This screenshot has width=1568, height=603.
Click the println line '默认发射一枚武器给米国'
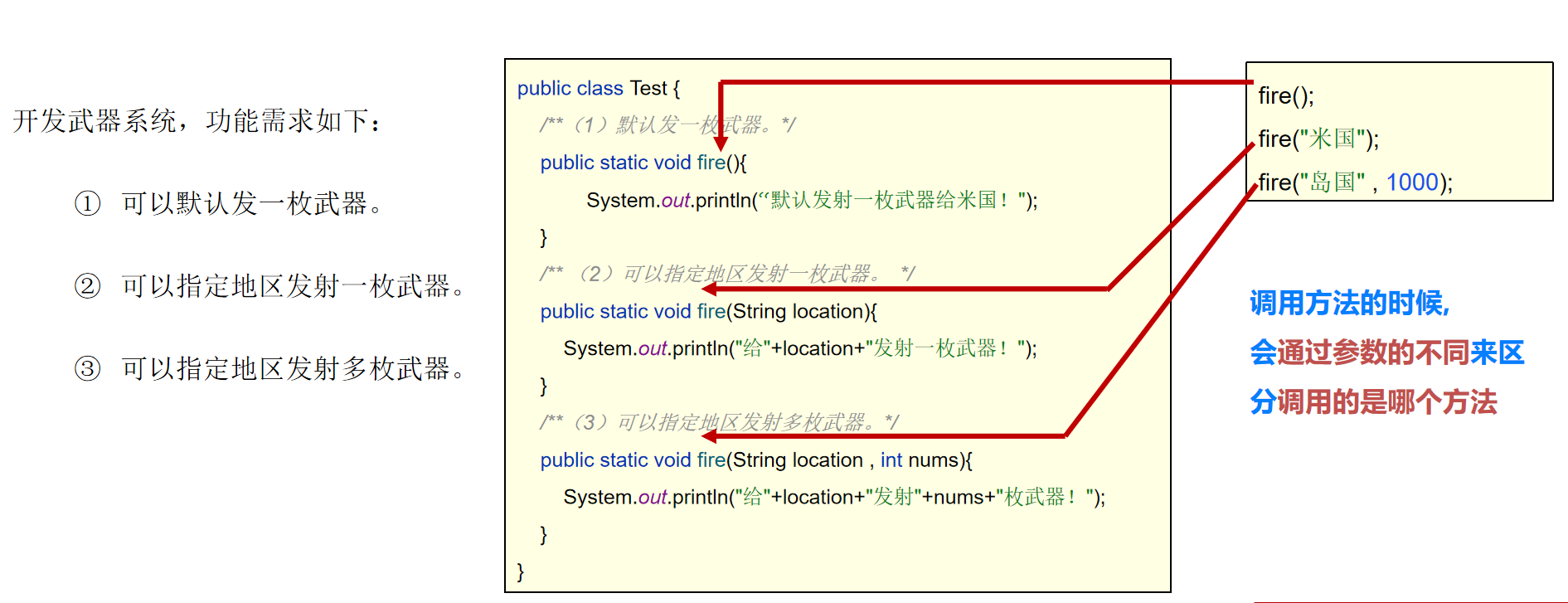812,200
